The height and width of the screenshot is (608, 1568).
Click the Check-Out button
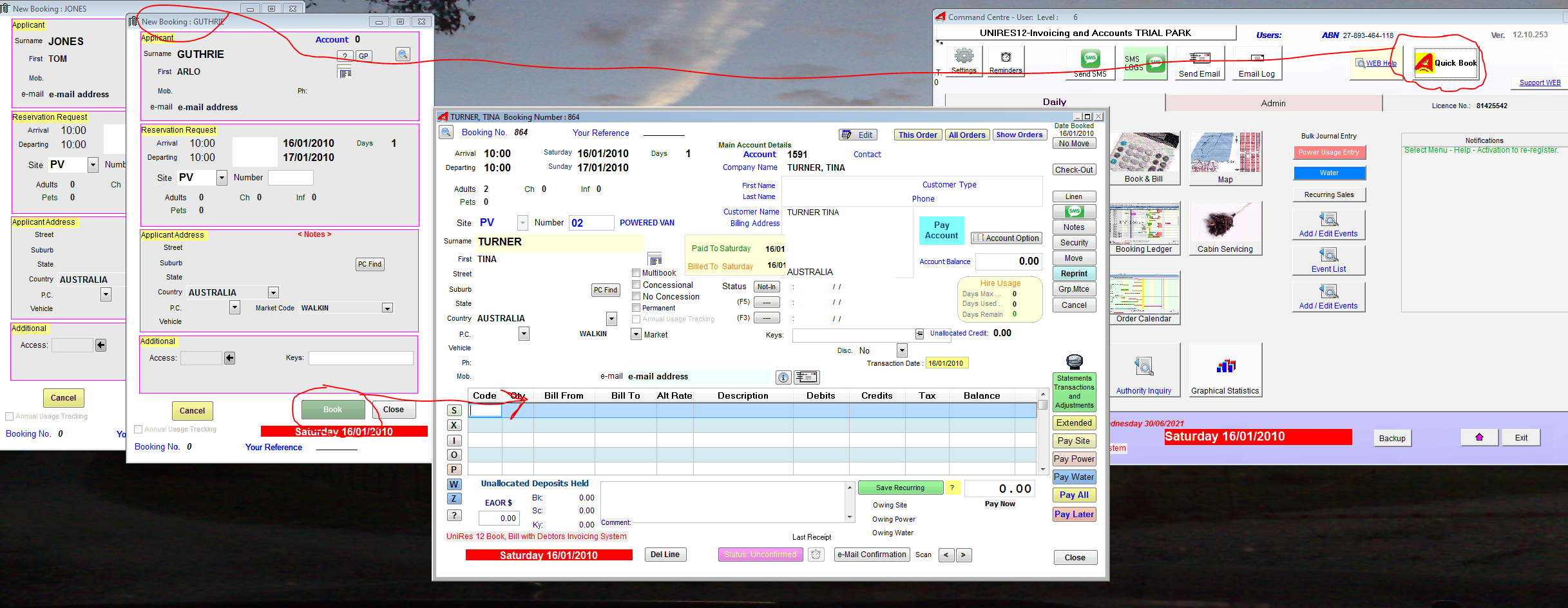(x=1074, y=170)
